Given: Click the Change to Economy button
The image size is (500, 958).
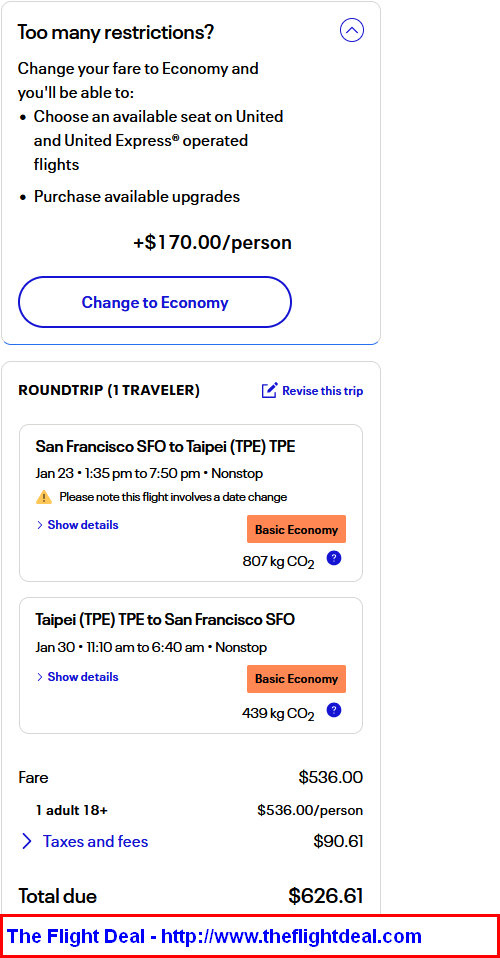Looking at the screenshot, I should coord(155,302).
